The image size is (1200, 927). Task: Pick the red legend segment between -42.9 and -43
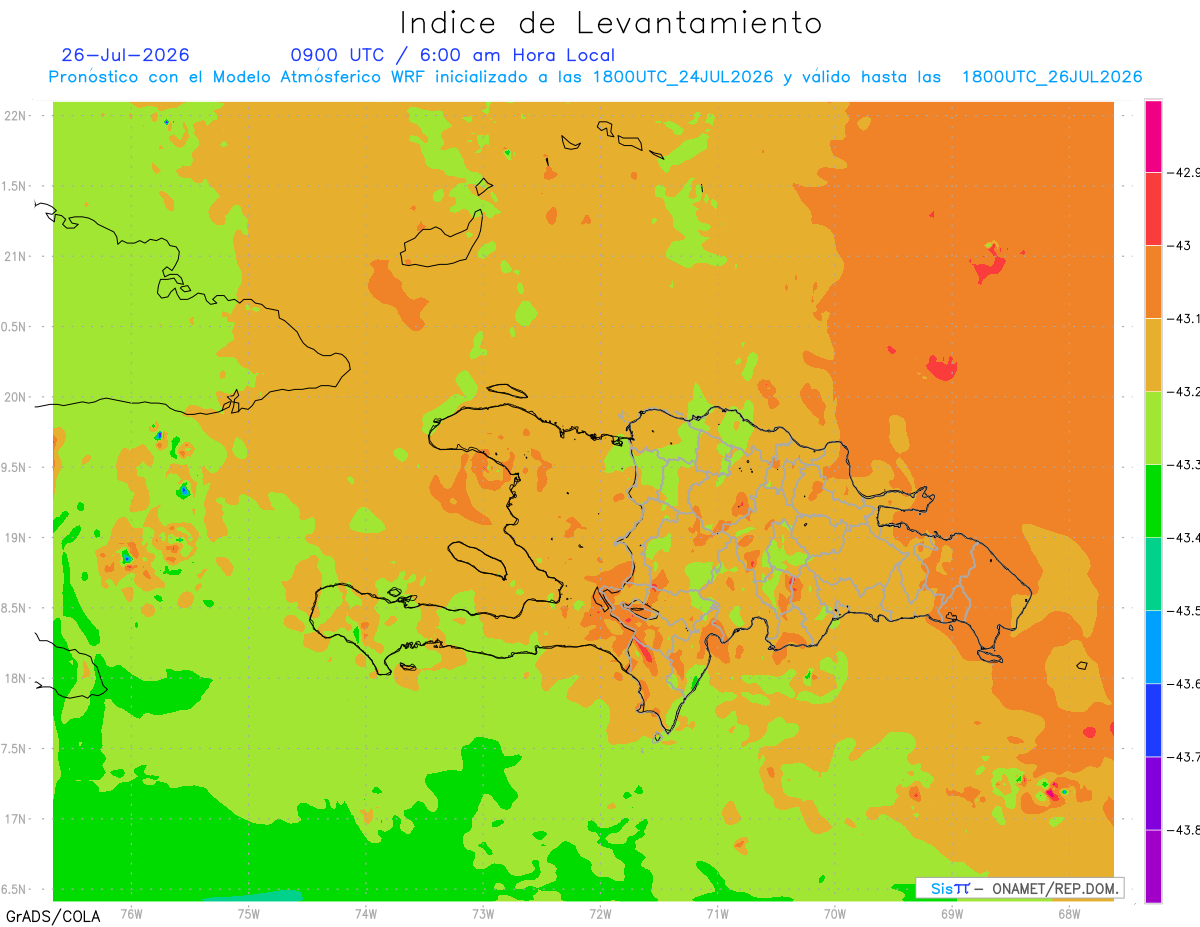(x=1153, y=209)
